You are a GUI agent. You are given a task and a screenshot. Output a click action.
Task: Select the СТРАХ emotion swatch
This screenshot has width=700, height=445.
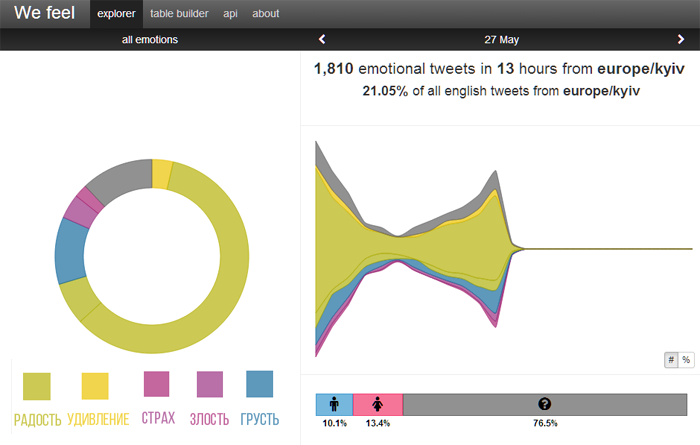coord(157,385)
